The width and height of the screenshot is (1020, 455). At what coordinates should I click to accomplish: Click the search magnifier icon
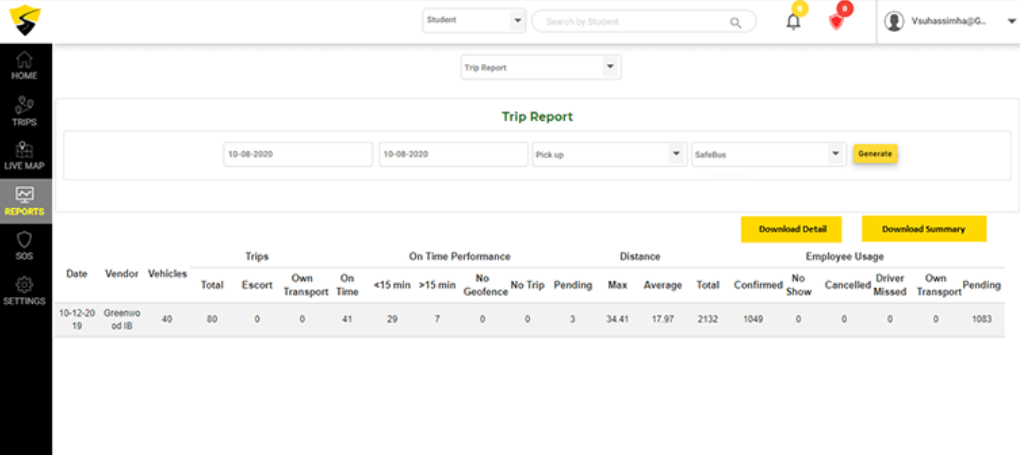[735, 22]
